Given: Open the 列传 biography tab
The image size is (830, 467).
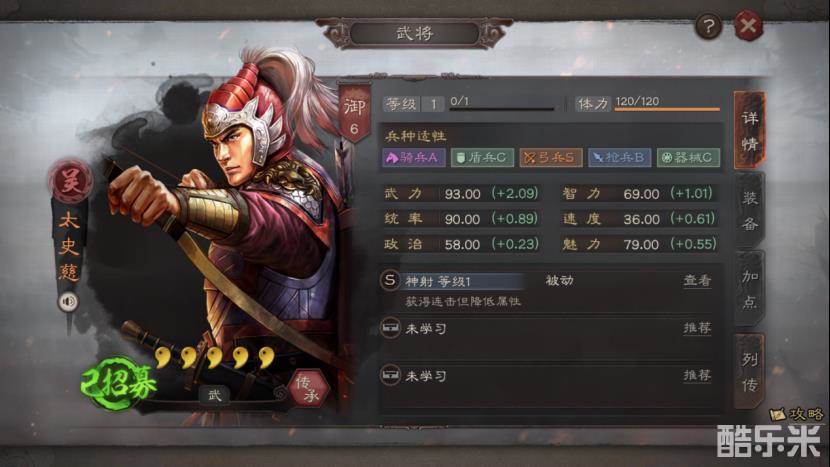Looking at the screenshot, I should click(x=750, y=372).
